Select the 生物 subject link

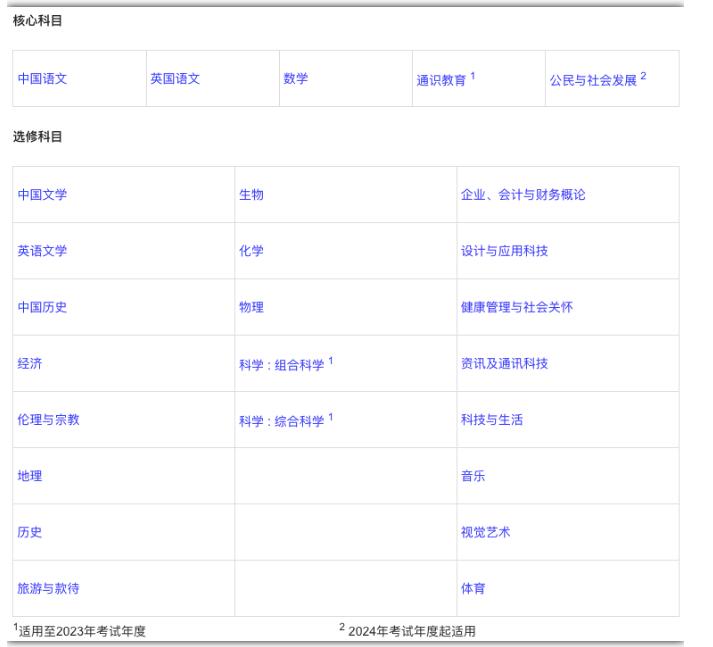click(251, 195)
